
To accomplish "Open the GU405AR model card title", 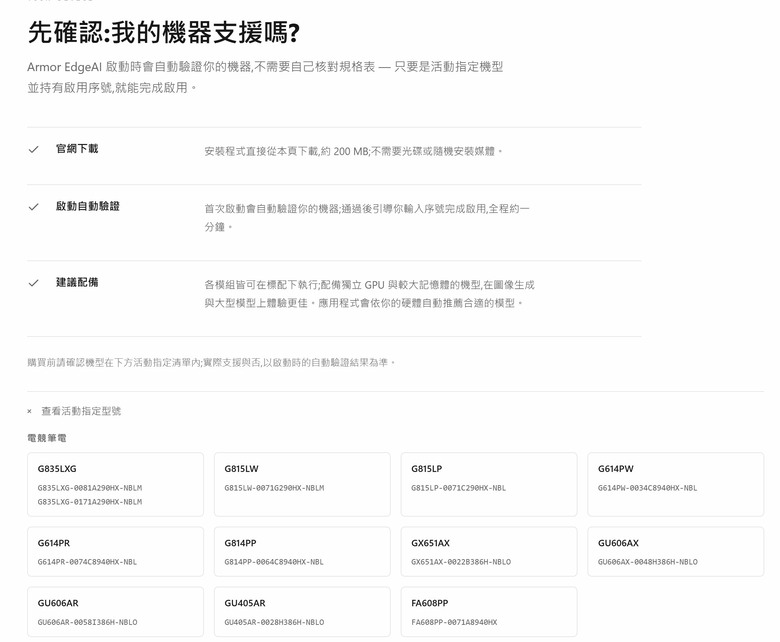I will tap(245, 603).
